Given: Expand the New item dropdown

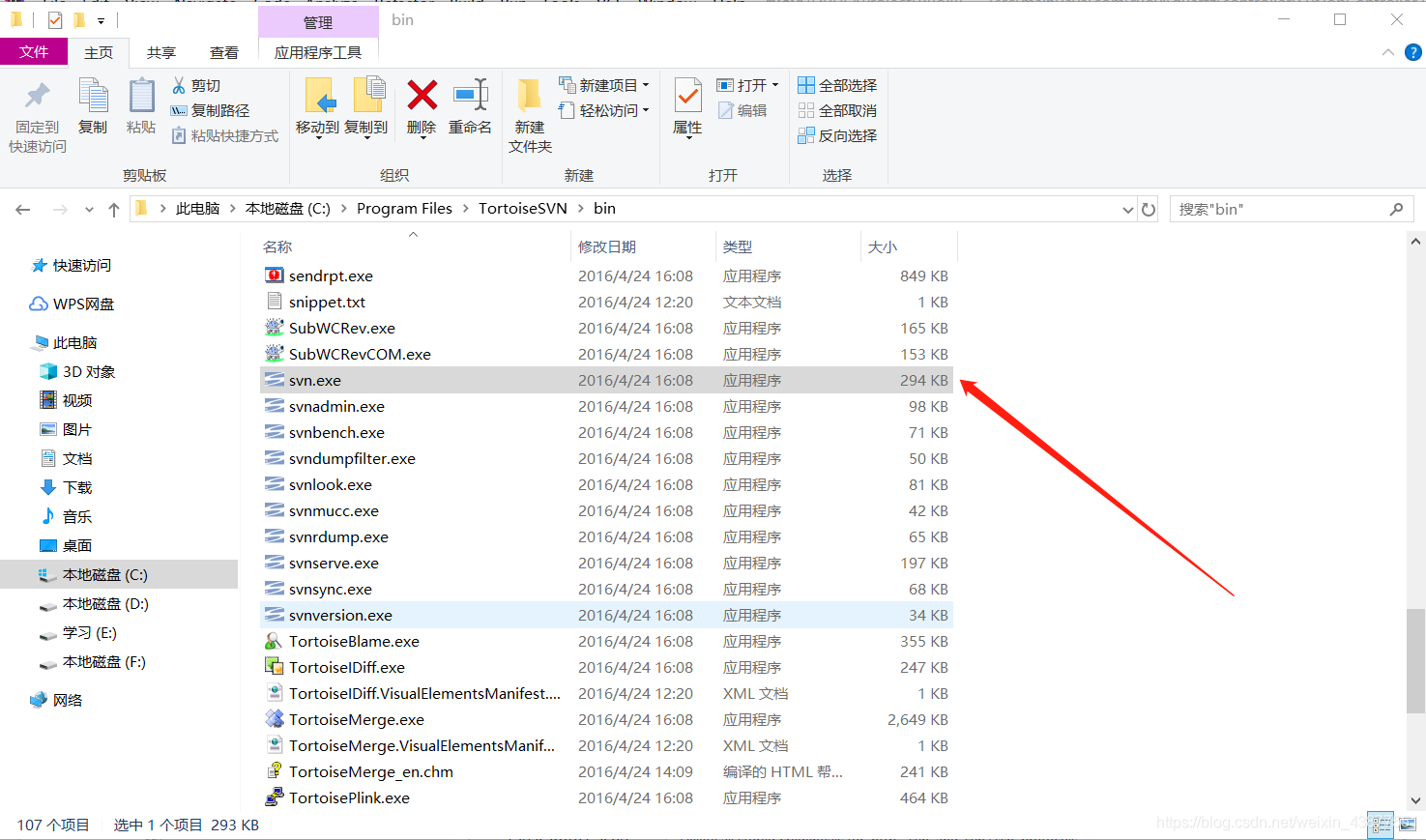Looking at the screenshot, I should tap(646, 85).
